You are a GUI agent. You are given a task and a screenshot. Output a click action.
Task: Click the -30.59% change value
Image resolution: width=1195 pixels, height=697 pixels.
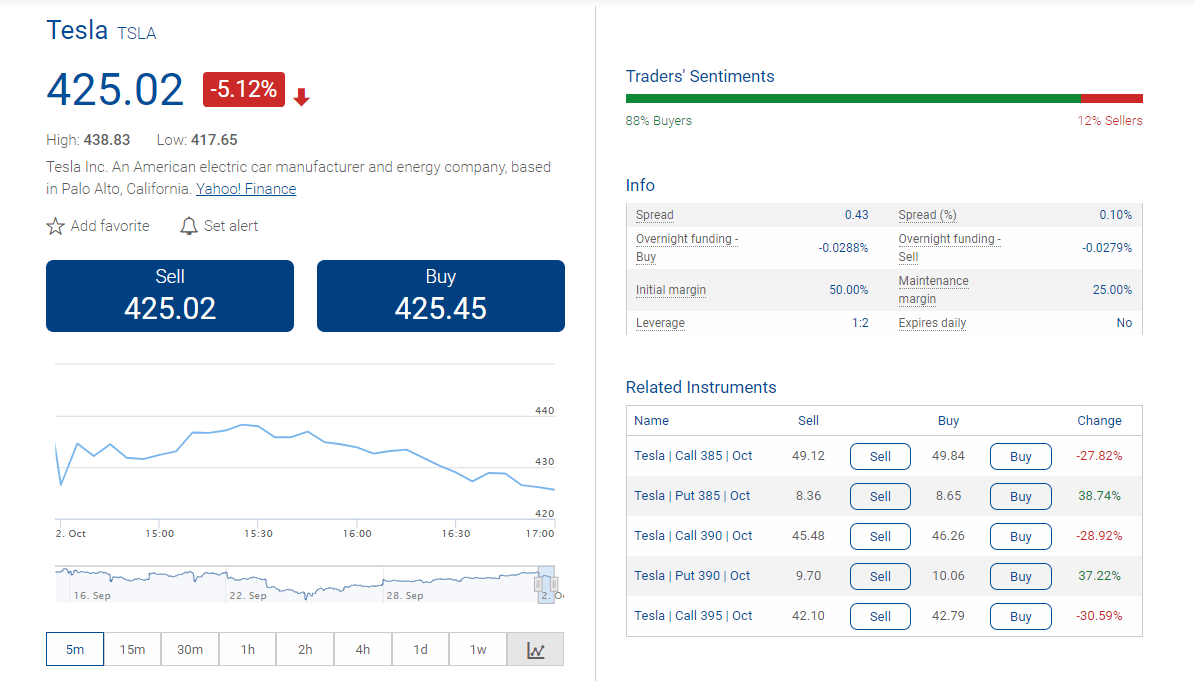pyautogui.click(x=1099, y=615)
